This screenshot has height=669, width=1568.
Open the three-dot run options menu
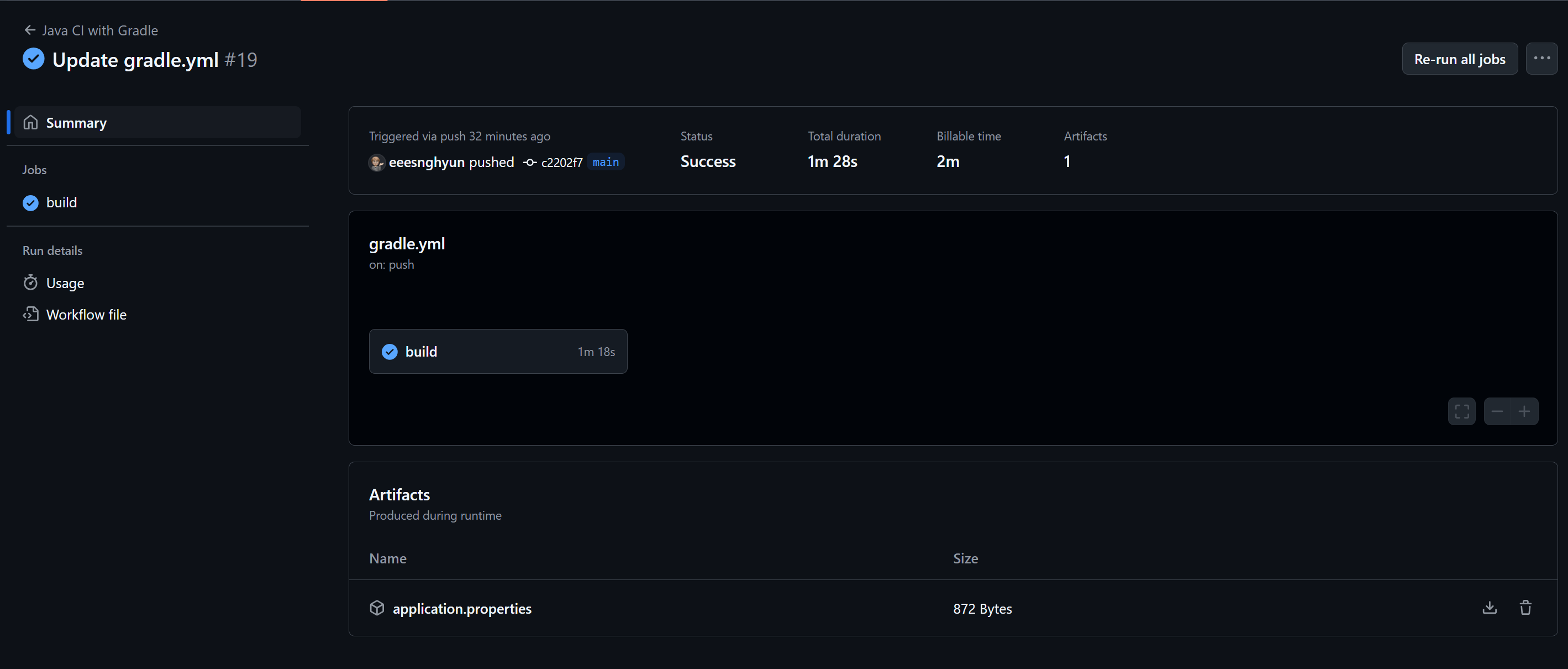coord(1541,59)
